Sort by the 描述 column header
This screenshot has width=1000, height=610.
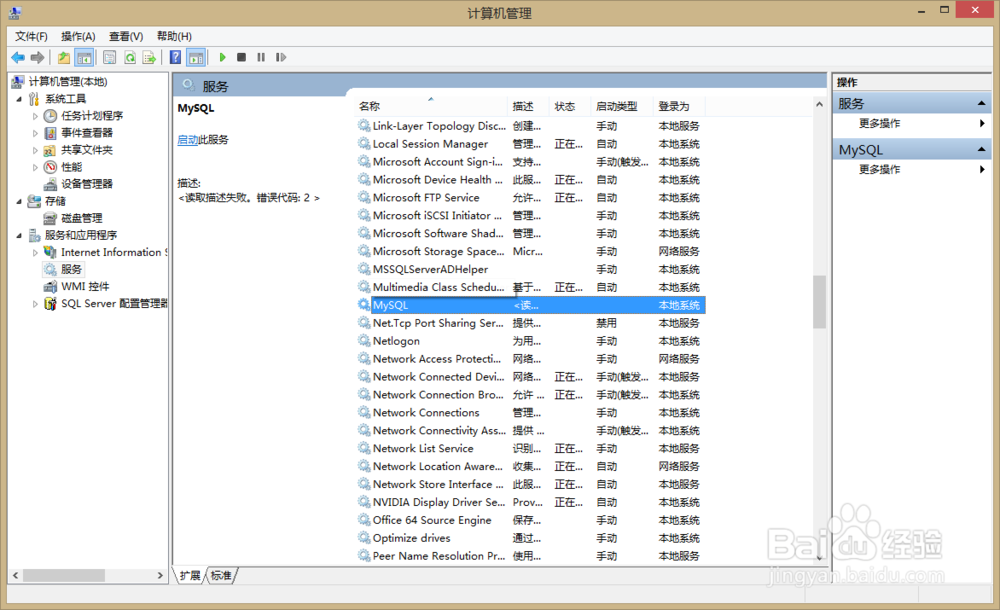tap(529, 107)
